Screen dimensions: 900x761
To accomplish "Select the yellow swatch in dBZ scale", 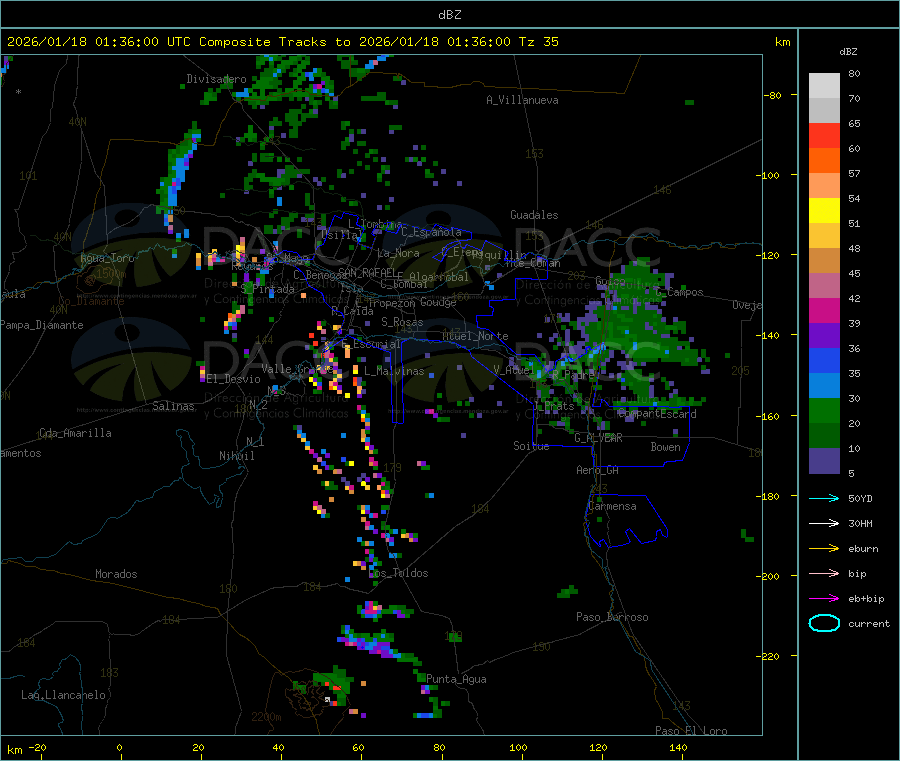I will (x=824, y=211).
